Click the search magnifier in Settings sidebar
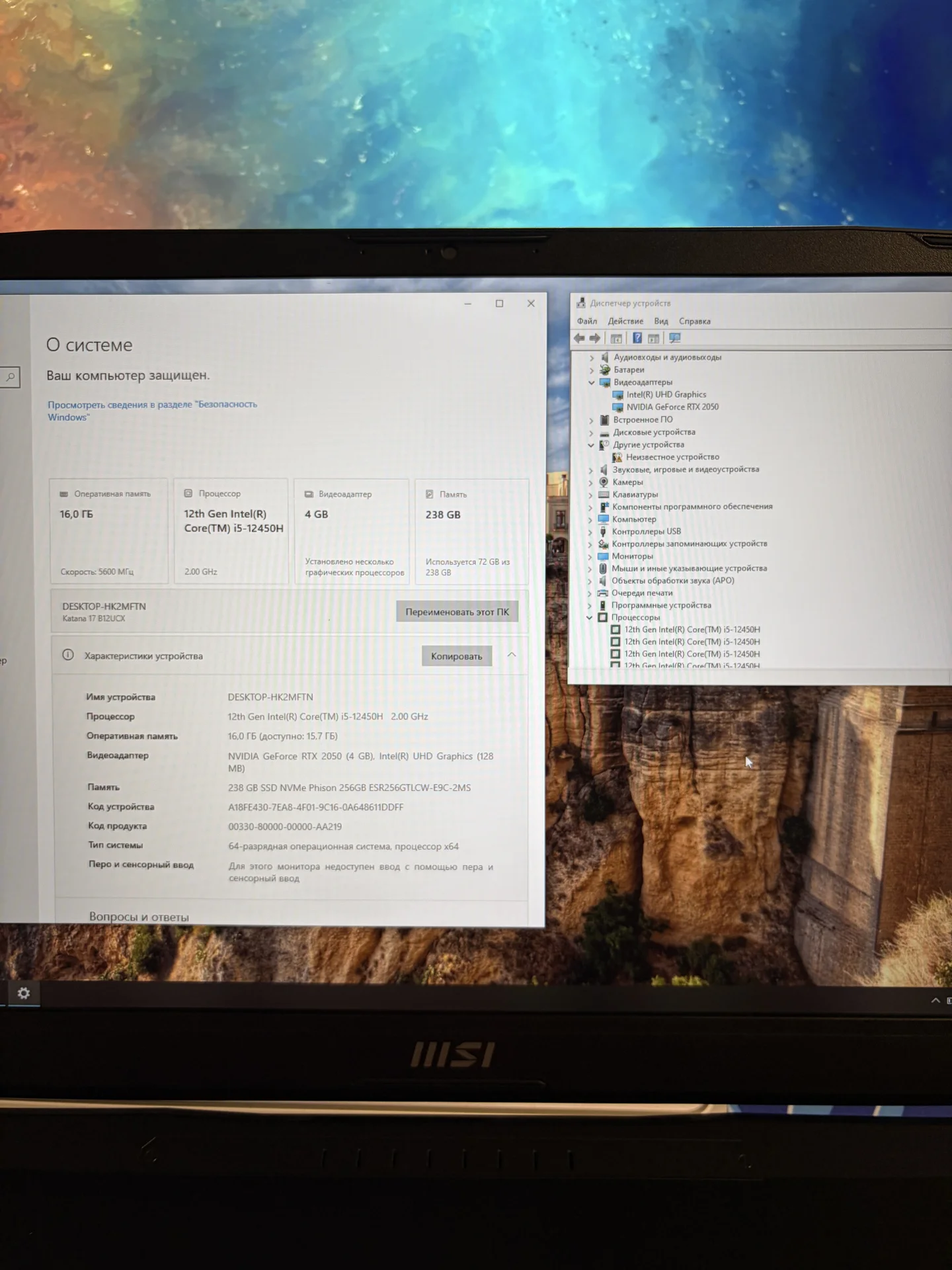This screenshot has width=952, height=1270. click(11, 377)
